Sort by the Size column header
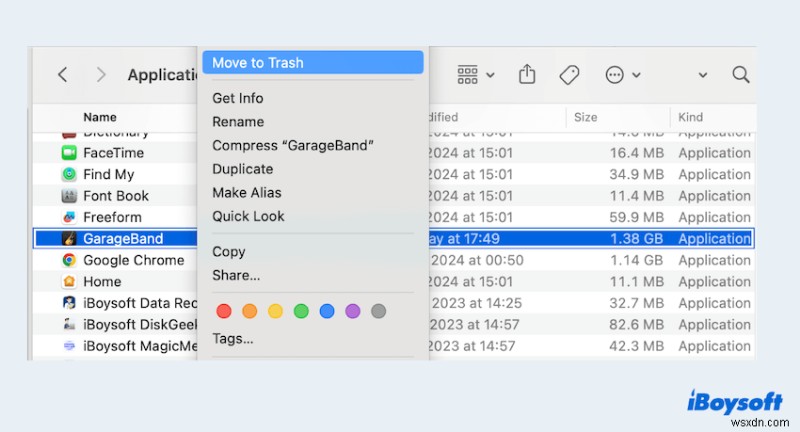 pos(586,117)
